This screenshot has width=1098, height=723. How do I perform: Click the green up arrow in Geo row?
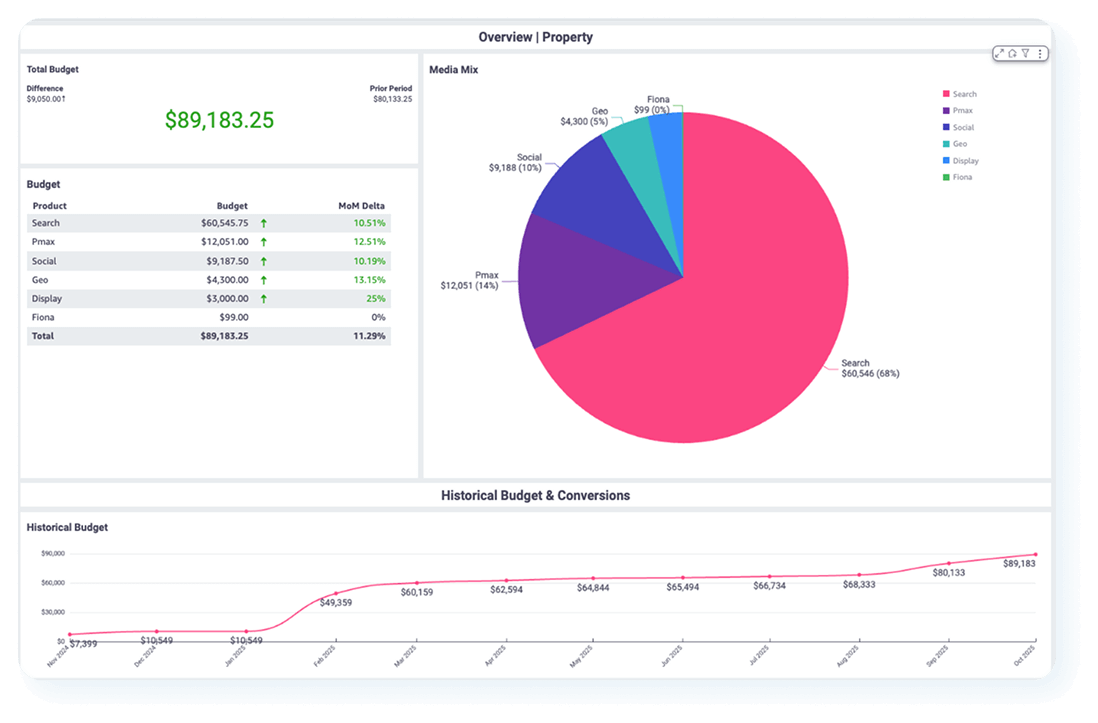pyautogui.click(x=264, y=280)
